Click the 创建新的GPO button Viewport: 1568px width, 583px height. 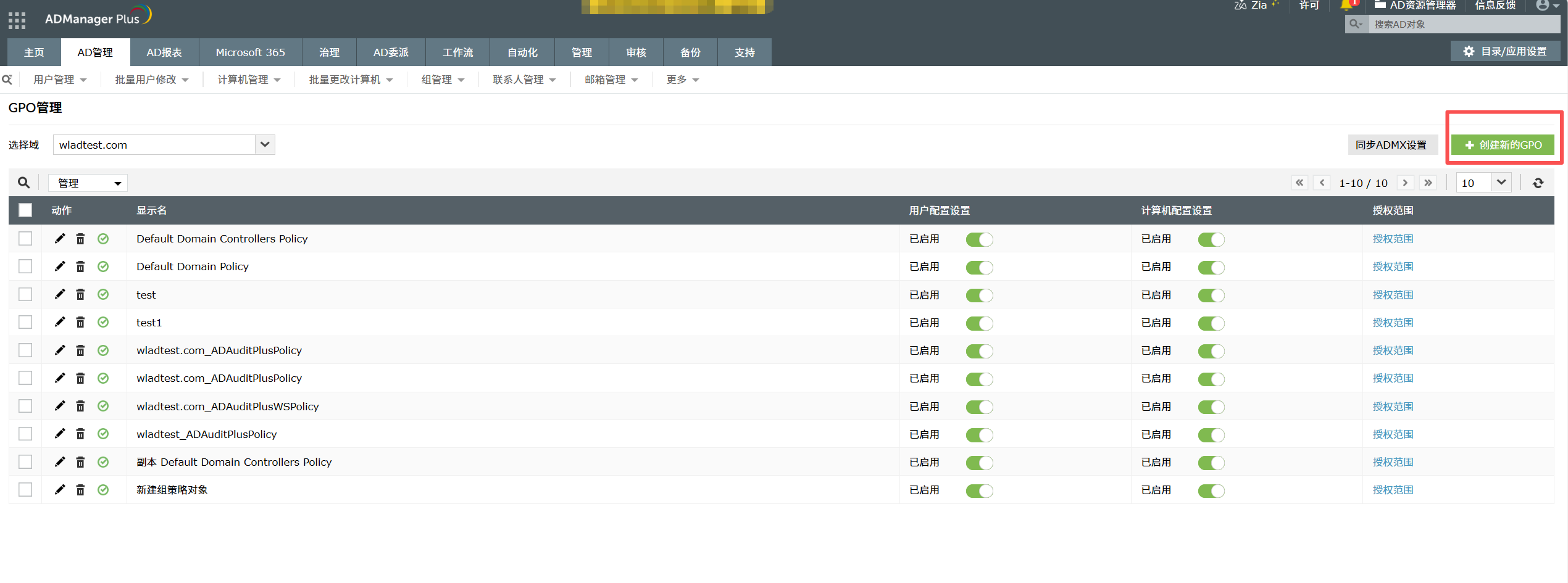[1503, 145]
